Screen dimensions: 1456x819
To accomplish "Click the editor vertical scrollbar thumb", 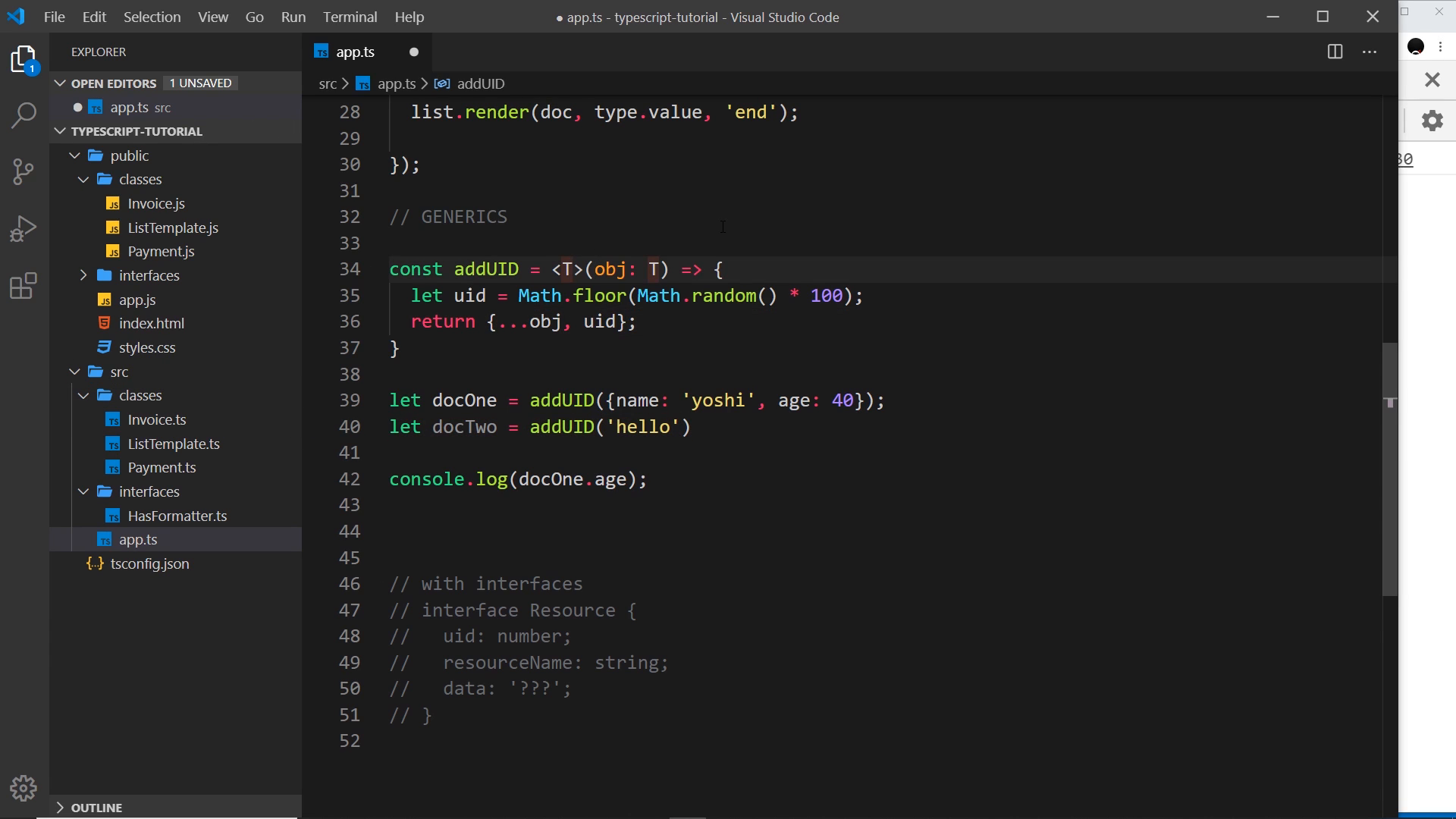I will 1390,469.
